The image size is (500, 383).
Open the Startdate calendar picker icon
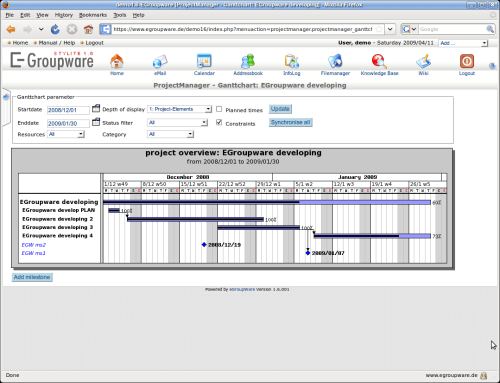(x=96, y=108)
